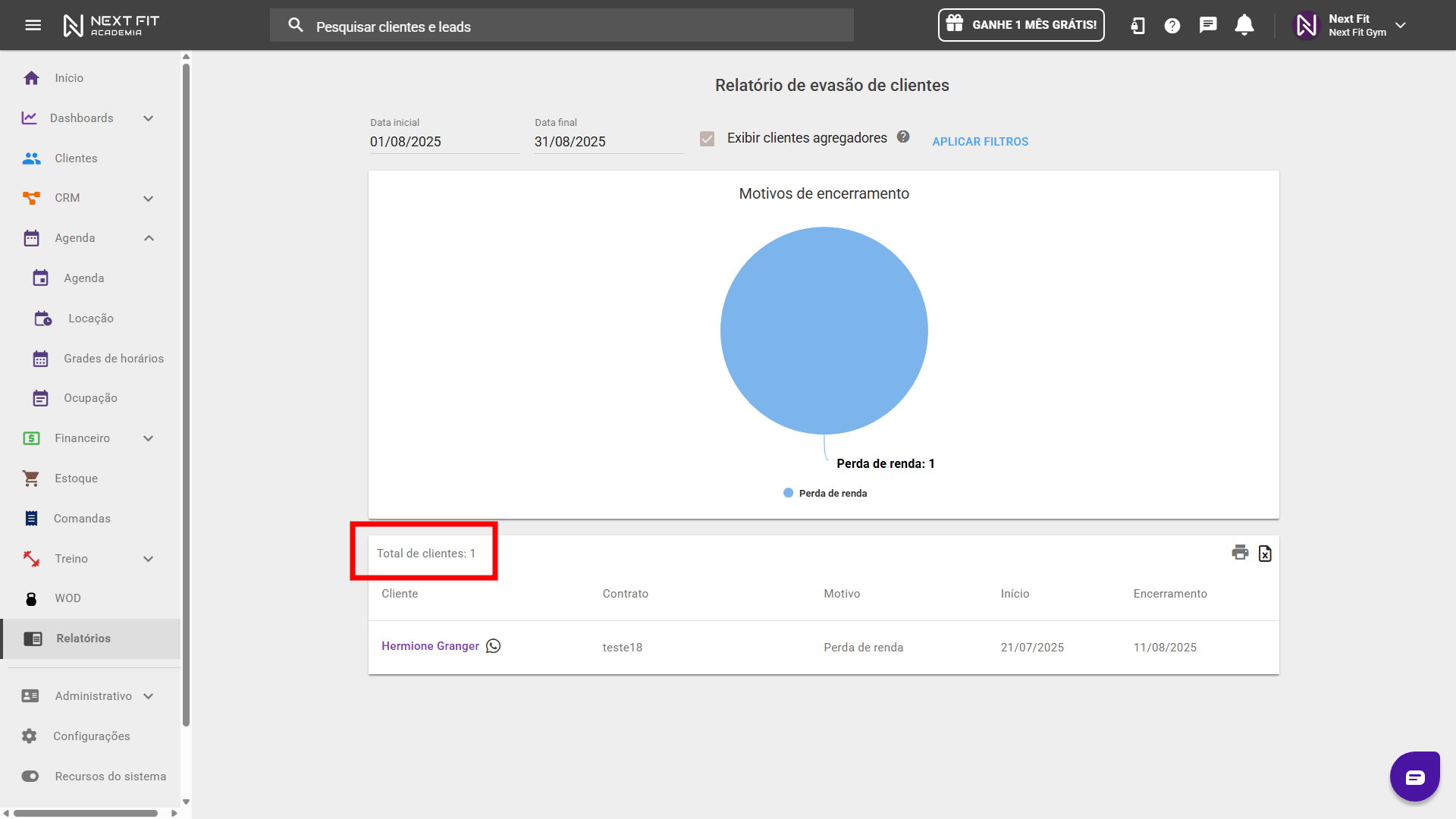Click APLICAR FILTROS button
Screen dimensions: 1456x819
click(x=980, y=142)
